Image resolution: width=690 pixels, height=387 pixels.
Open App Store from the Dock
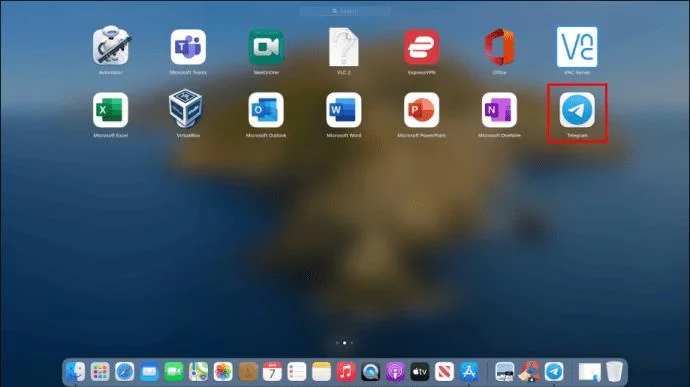470,372
